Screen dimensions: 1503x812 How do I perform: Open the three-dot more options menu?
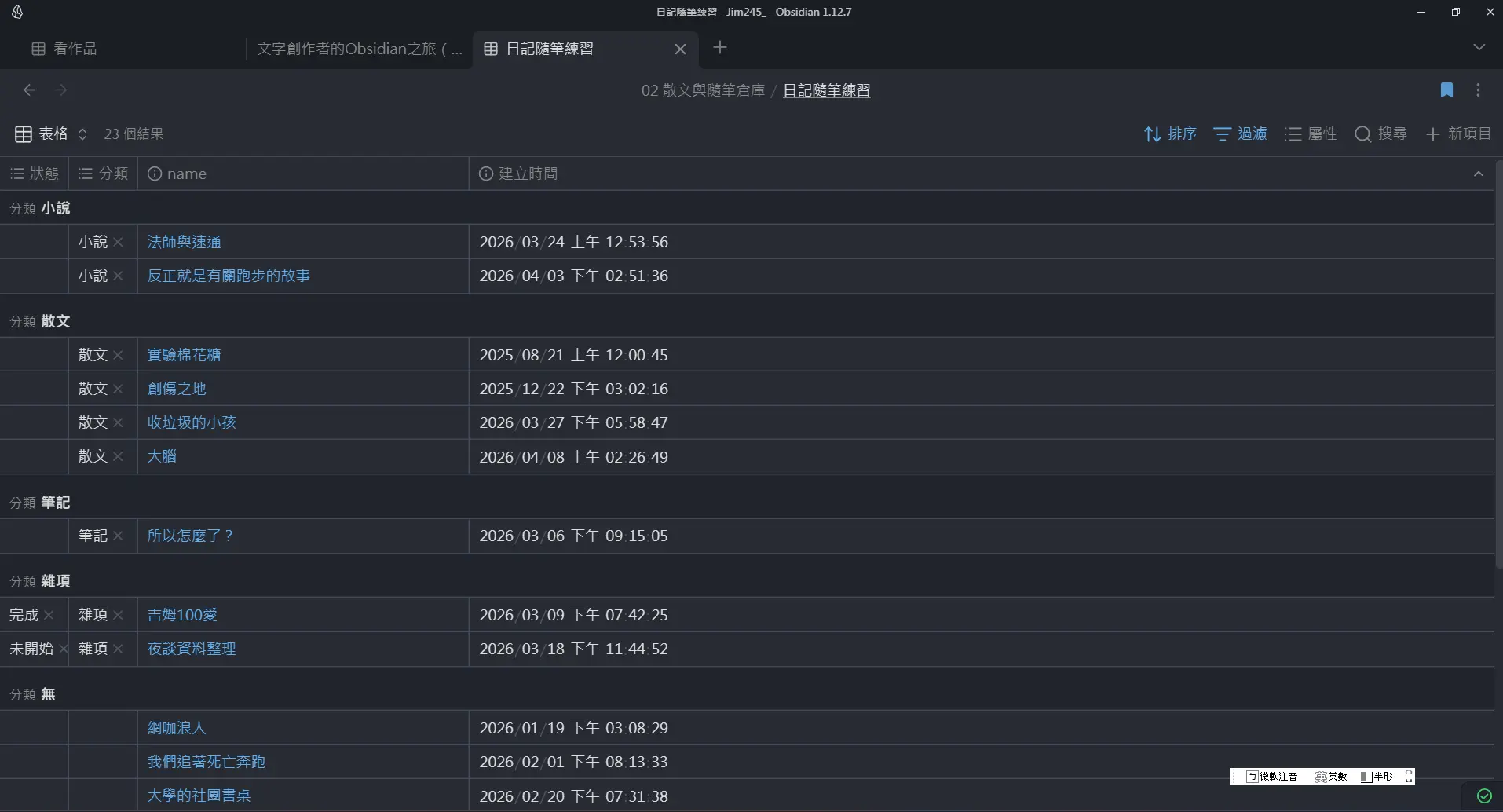1478,90
